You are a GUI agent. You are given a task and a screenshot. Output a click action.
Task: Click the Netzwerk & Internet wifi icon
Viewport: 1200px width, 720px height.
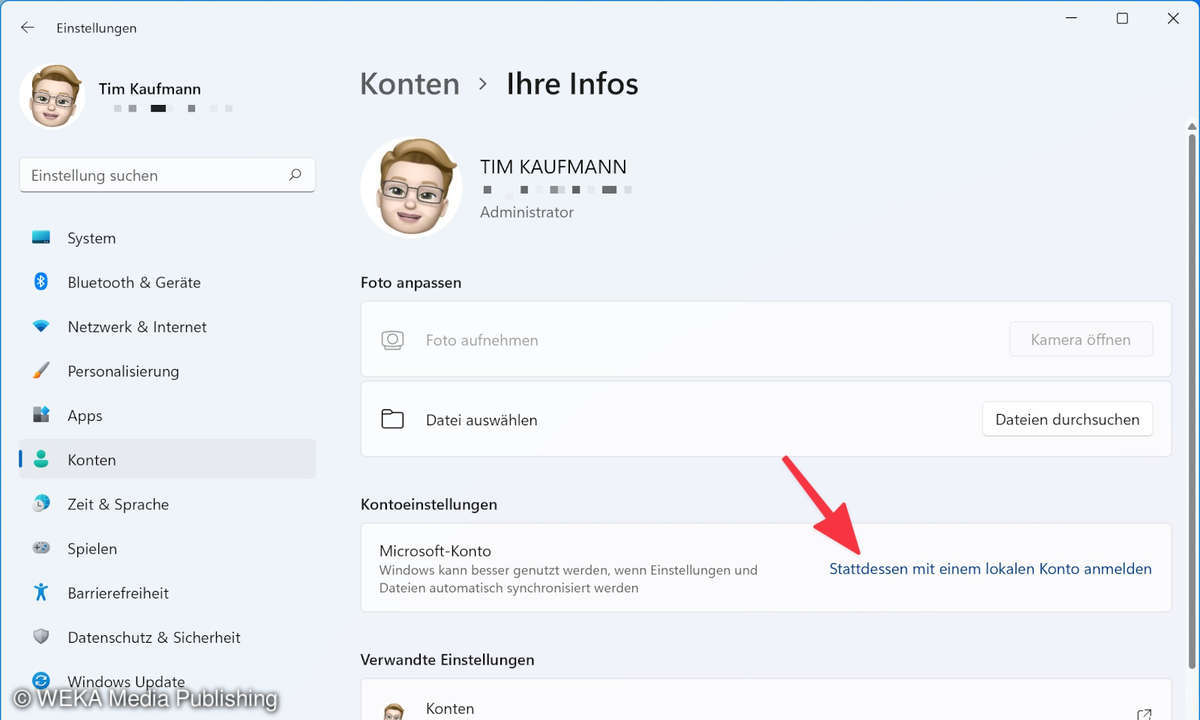[x=41, y=327]
